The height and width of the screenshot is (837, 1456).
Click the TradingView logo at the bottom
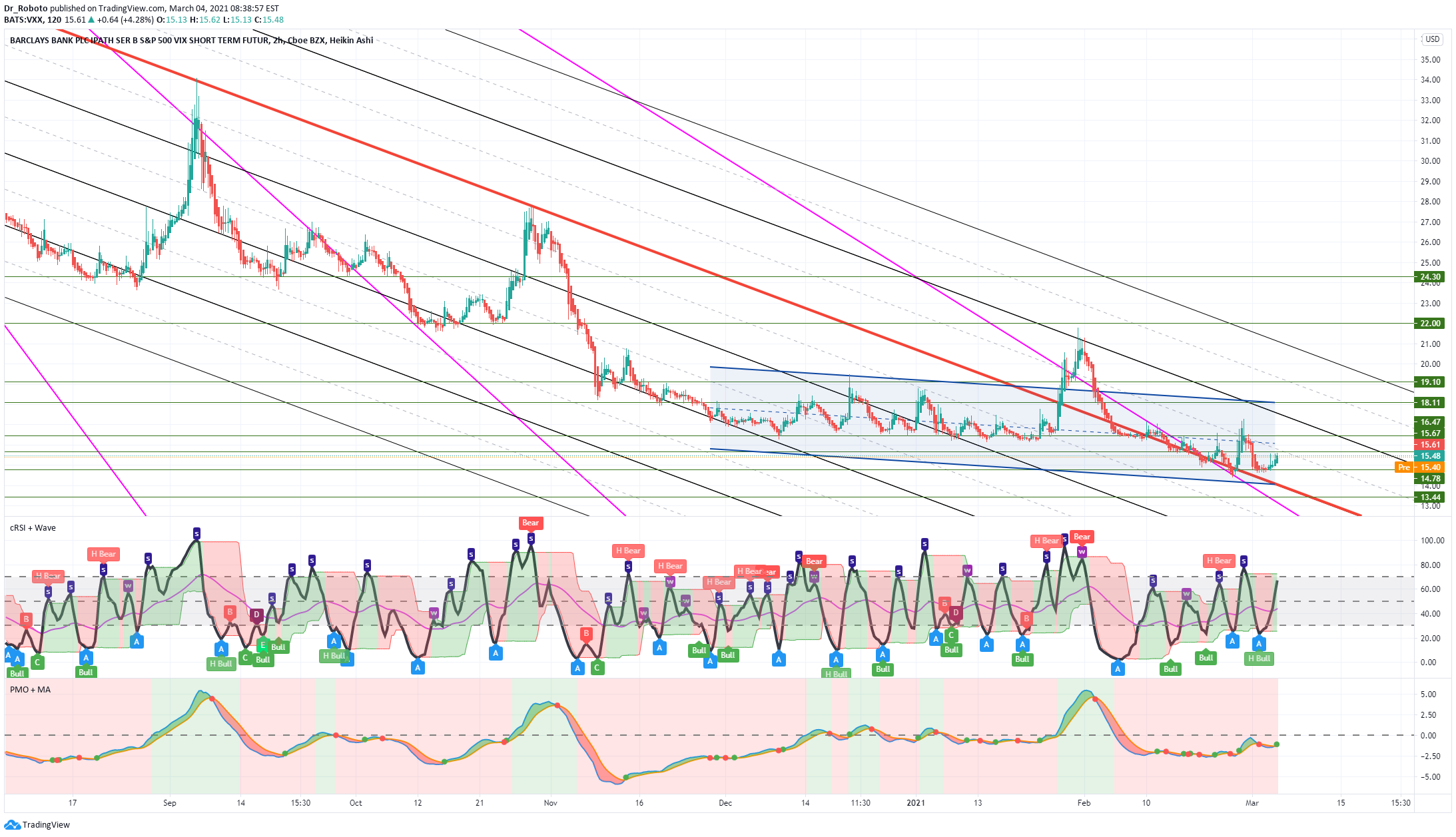37,824
